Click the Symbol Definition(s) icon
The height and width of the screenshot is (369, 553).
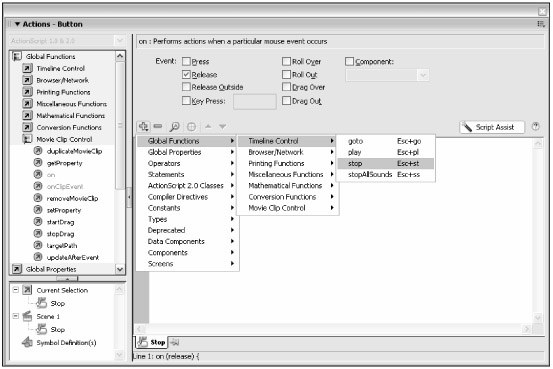click(27, 342)
